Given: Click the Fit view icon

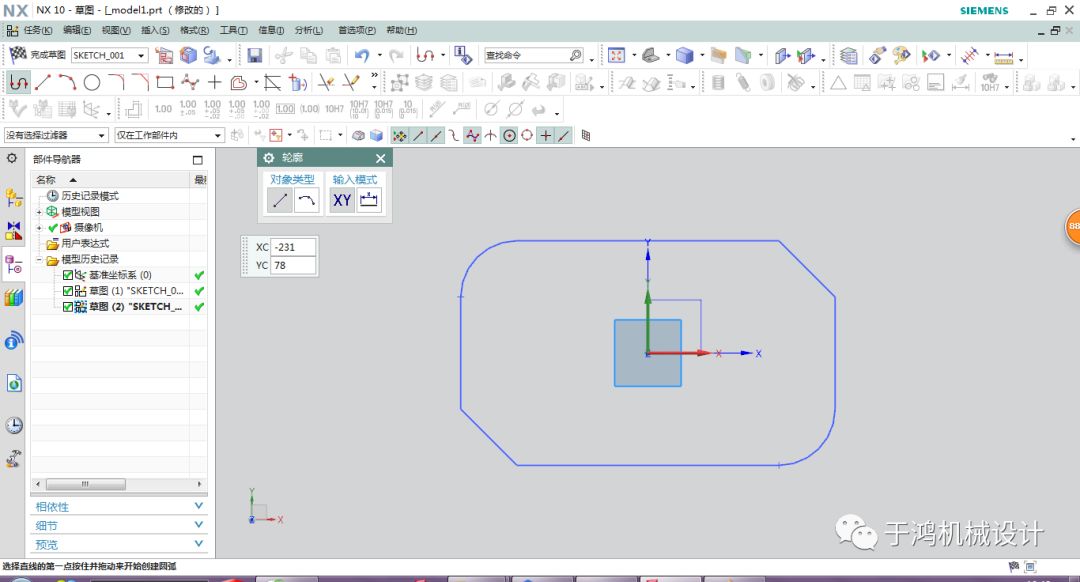Looking at the screenshot, I should (616, 55).
